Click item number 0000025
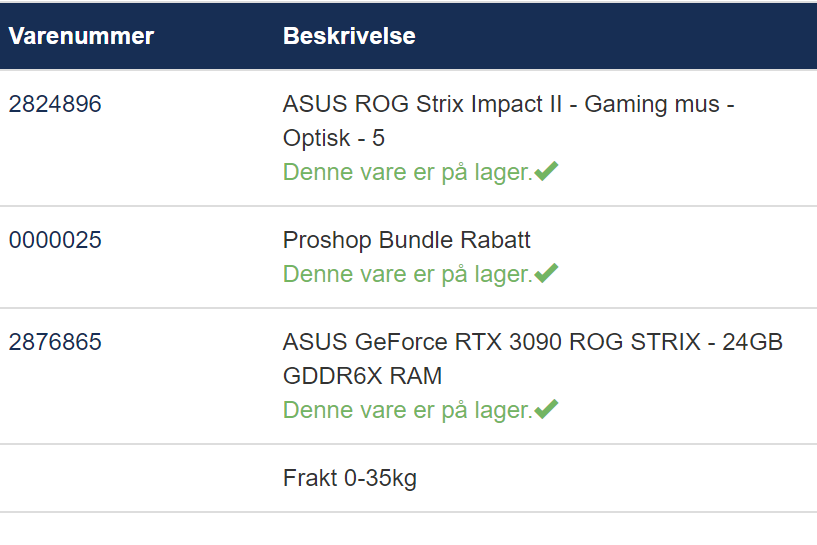Image resolution: width=817 pixels, height=545 pixels. 55,240
